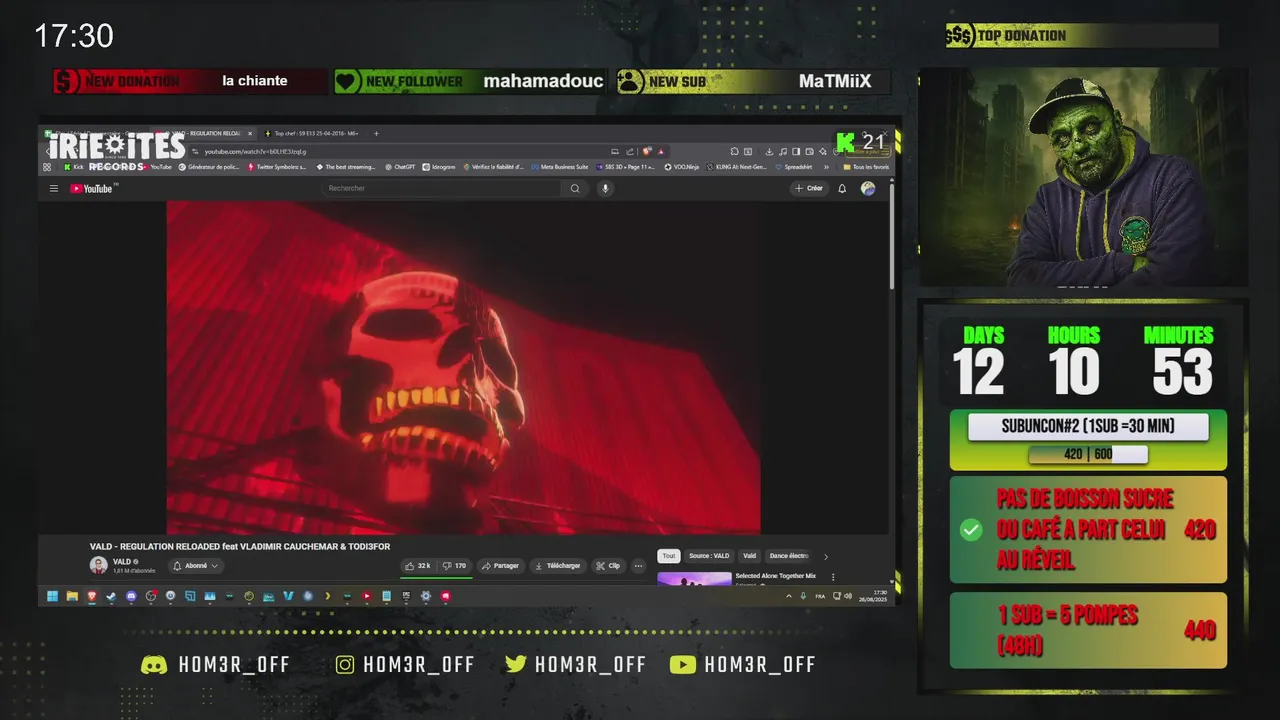Image resolution: width=1280 pixels, height=720 pixels.
Task: Open Brave browser from the taskbar
Action: coord(92,596)
